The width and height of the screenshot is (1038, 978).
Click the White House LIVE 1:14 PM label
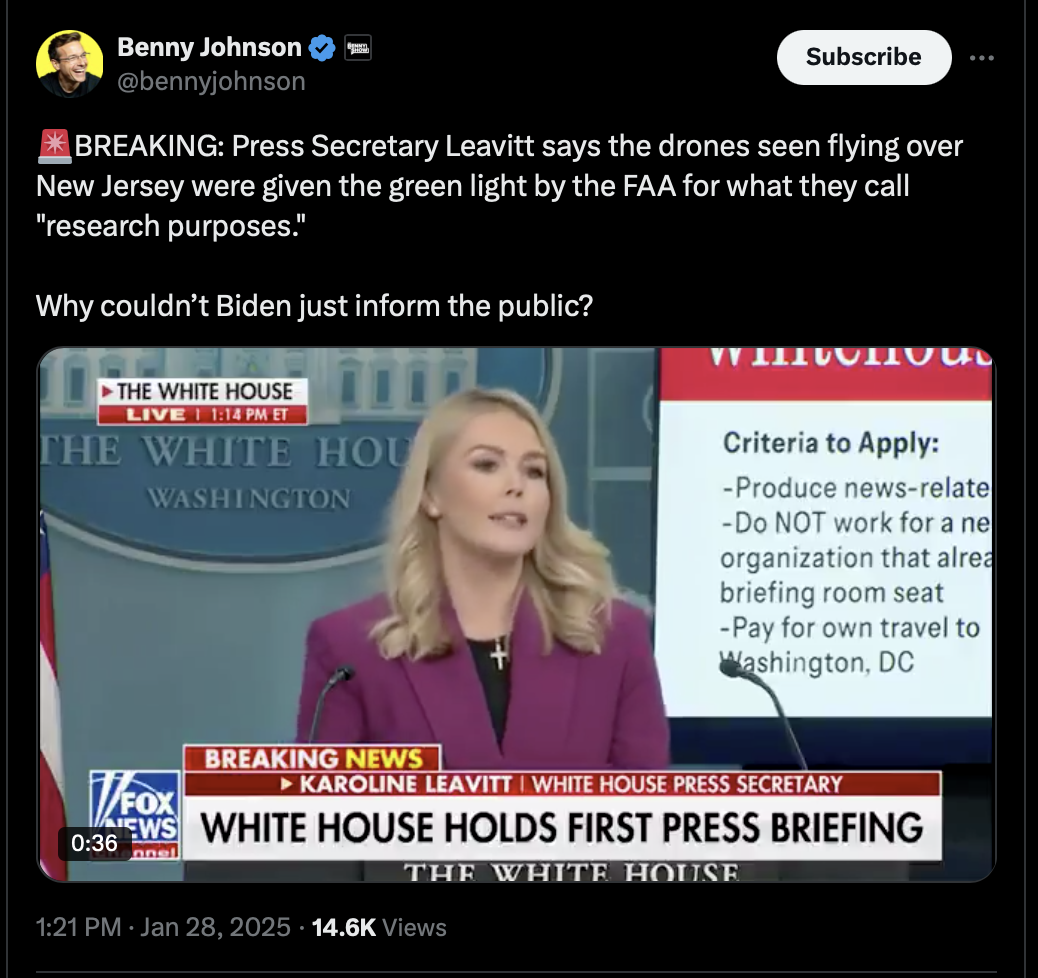tap(203, 401)
